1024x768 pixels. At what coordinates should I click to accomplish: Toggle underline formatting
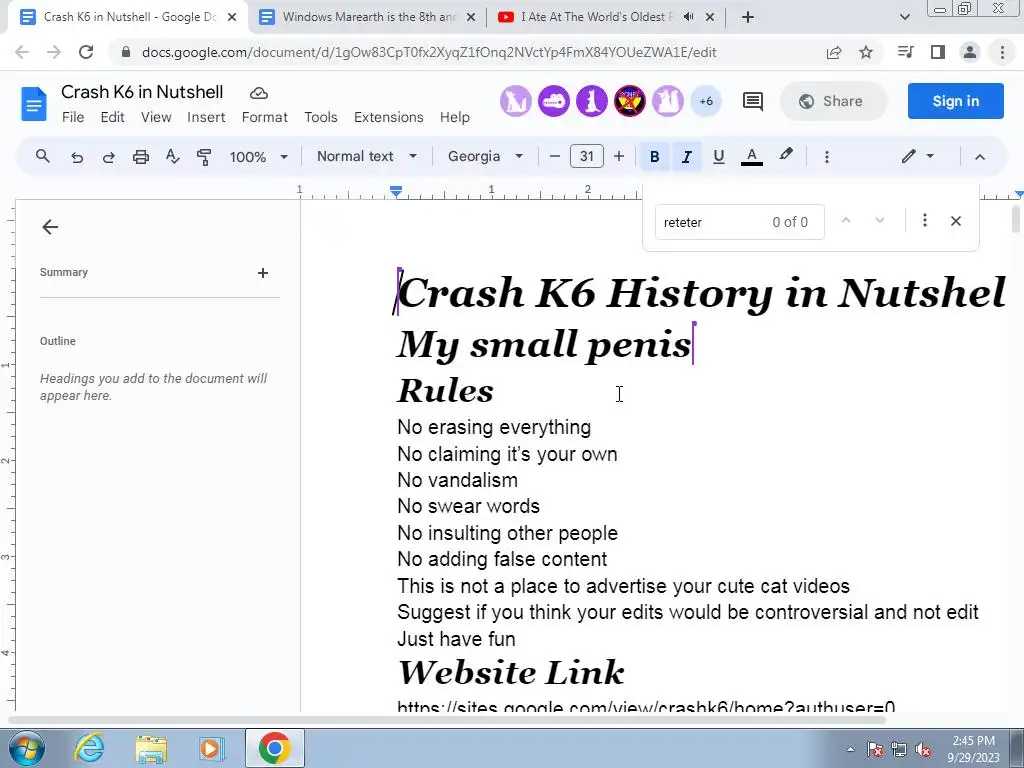(718, 157)
